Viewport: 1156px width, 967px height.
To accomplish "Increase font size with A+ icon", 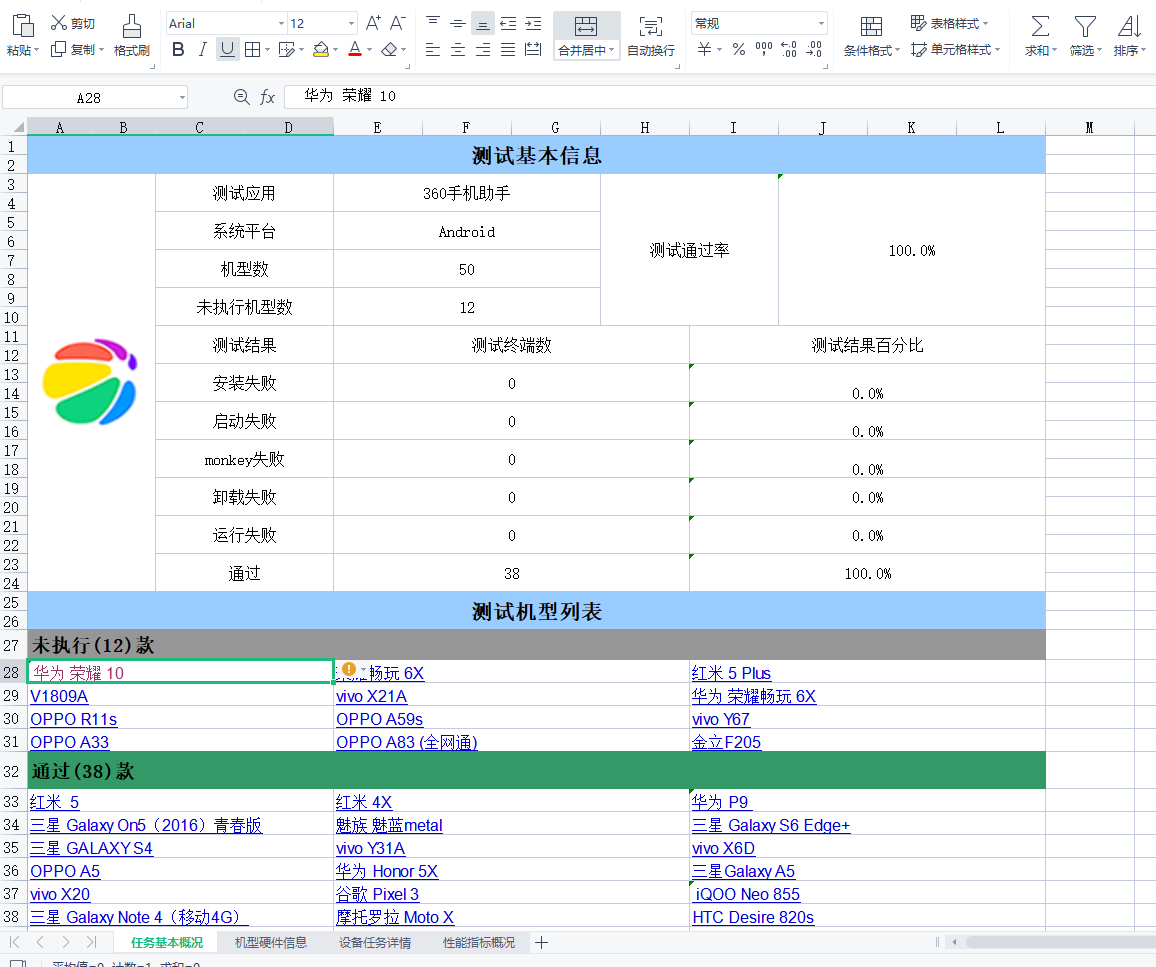I will [373, 24].
